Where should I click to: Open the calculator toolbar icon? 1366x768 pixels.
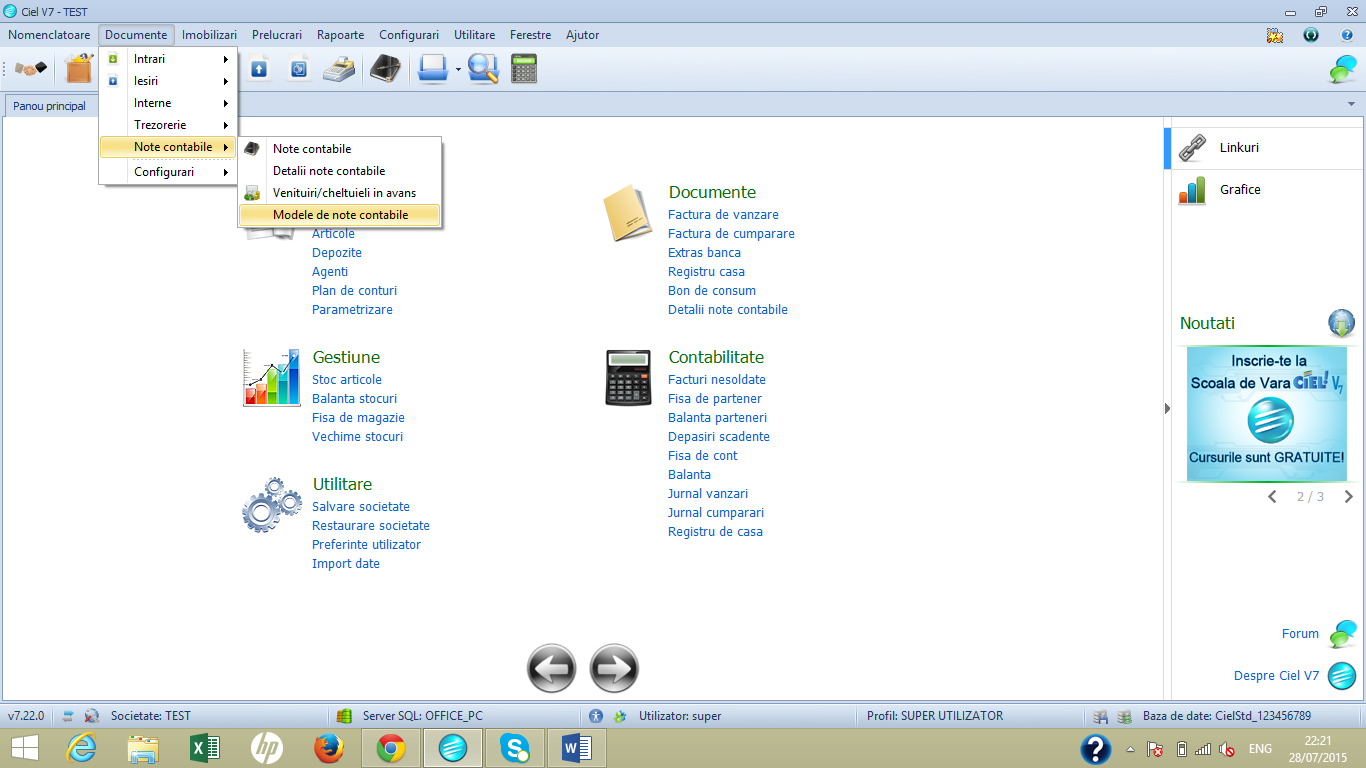(524, 68)
